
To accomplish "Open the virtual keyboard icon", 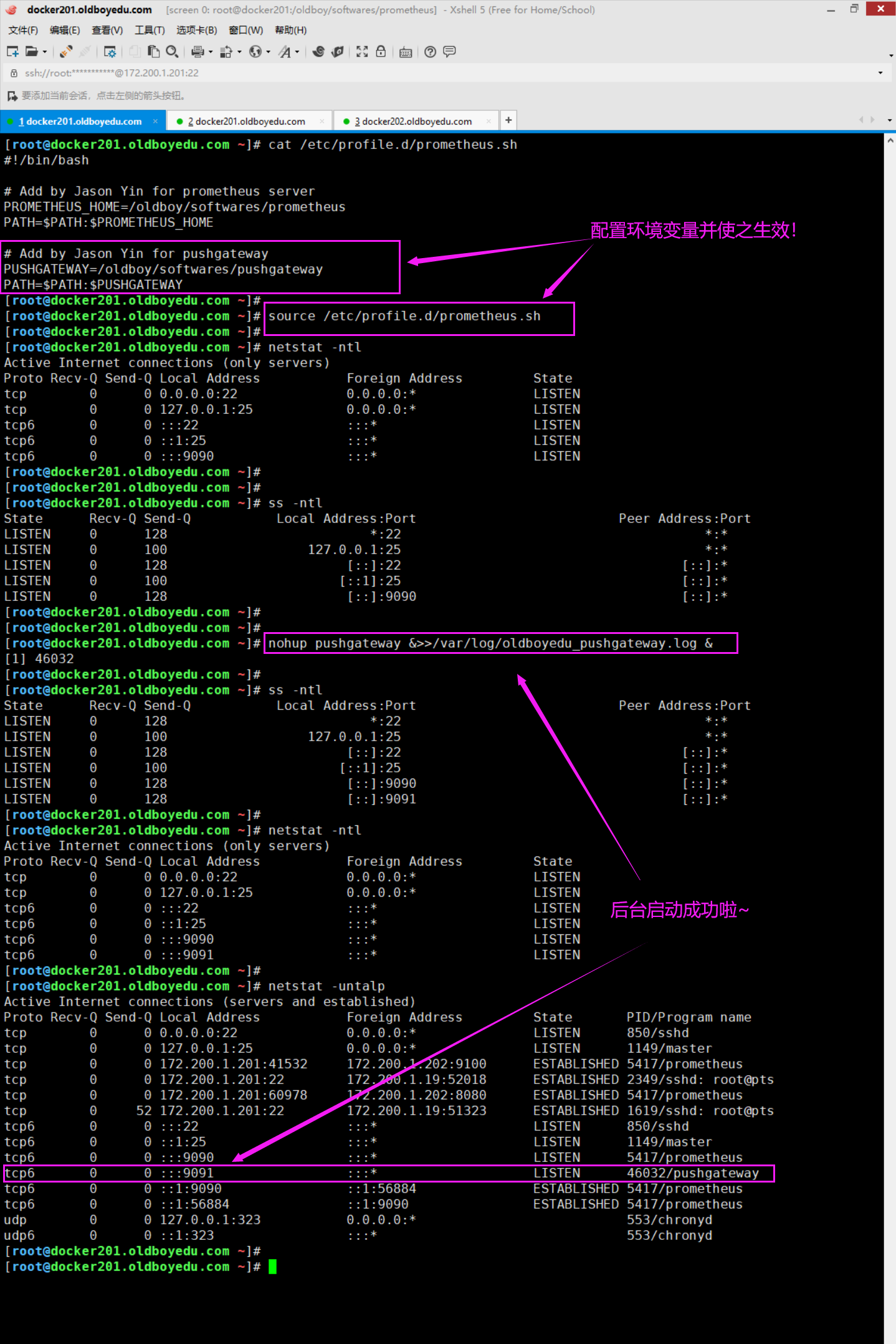I will [x=406, y=52].
